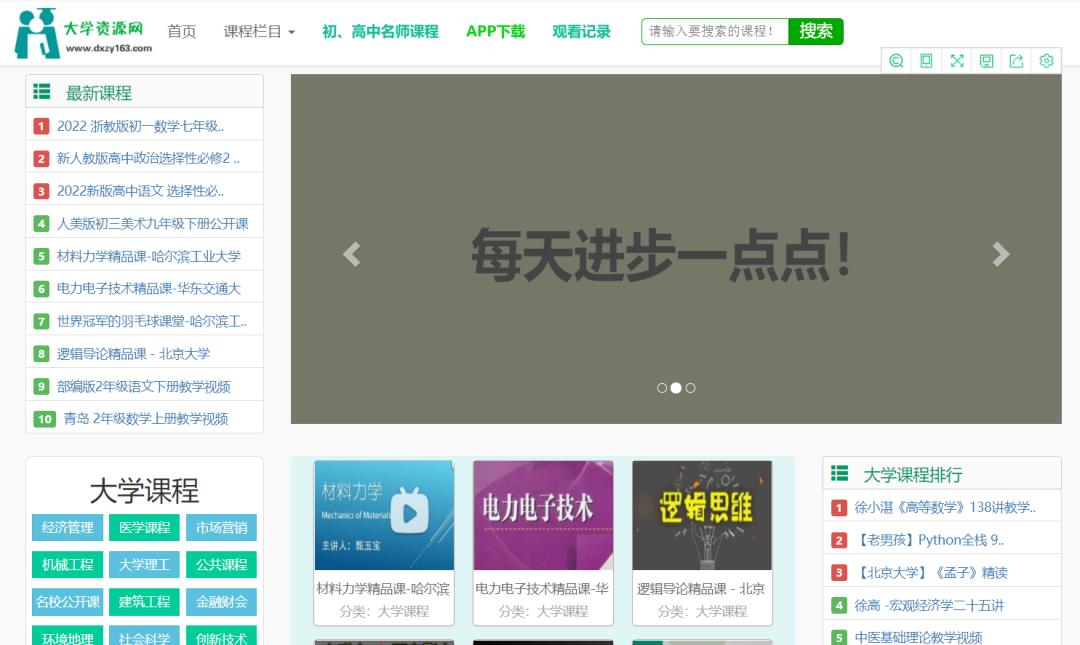The width and height of the screenshot is (1080, 645).
Task: Click the mobile device icon in floating toolbar
Action: pyautogui.click(x=926, y=61)
